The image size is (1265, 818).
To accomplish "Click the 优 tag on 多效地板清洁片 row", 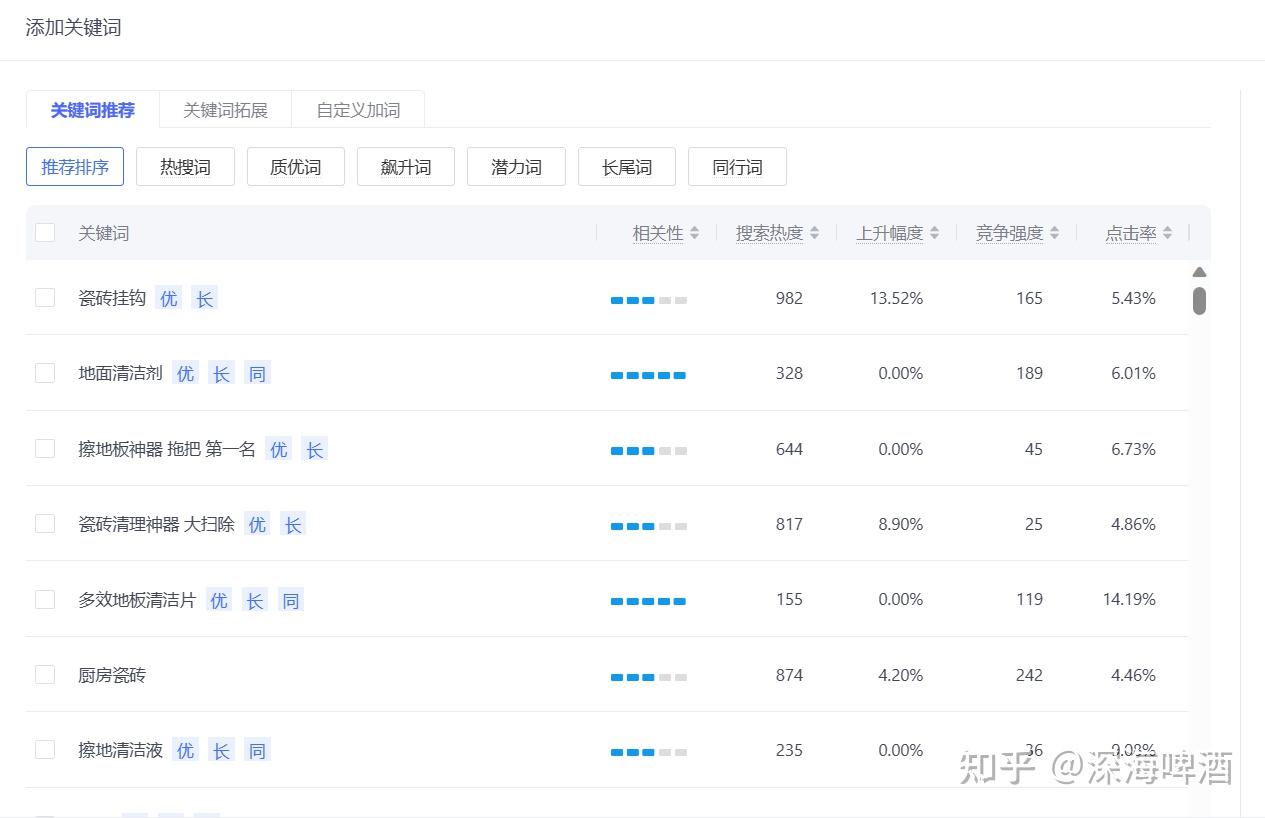I will (x=219, y=600).
